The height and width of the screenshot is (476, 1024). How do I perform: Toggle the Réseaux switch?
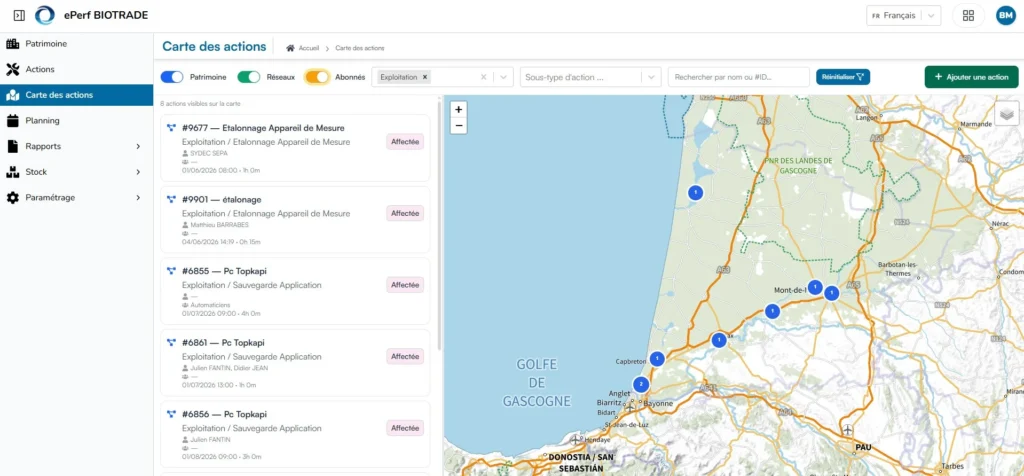(249, 77)
